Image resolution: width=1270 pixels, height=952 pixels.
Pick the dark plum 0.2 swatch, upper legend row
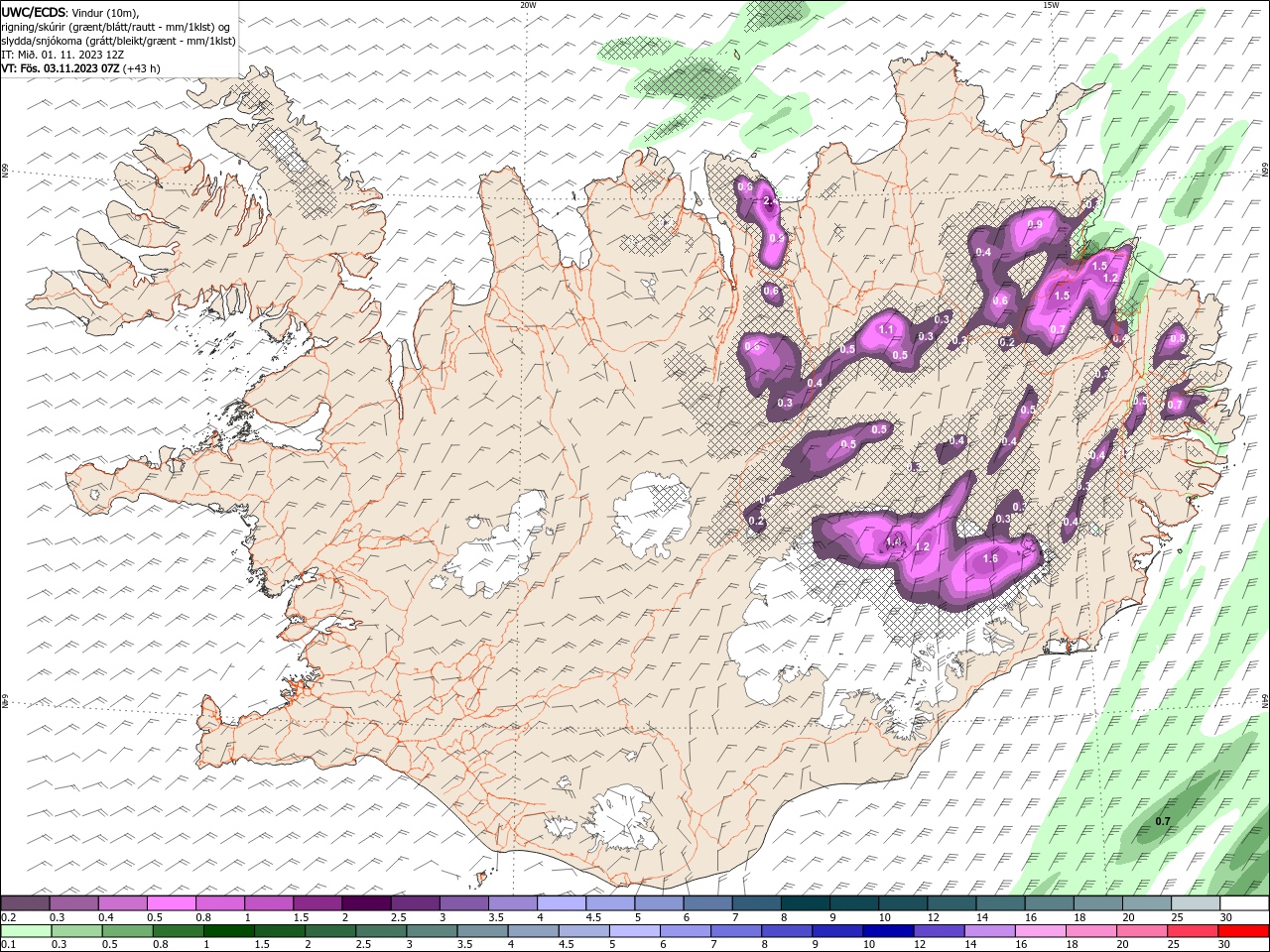click(25, 903)
